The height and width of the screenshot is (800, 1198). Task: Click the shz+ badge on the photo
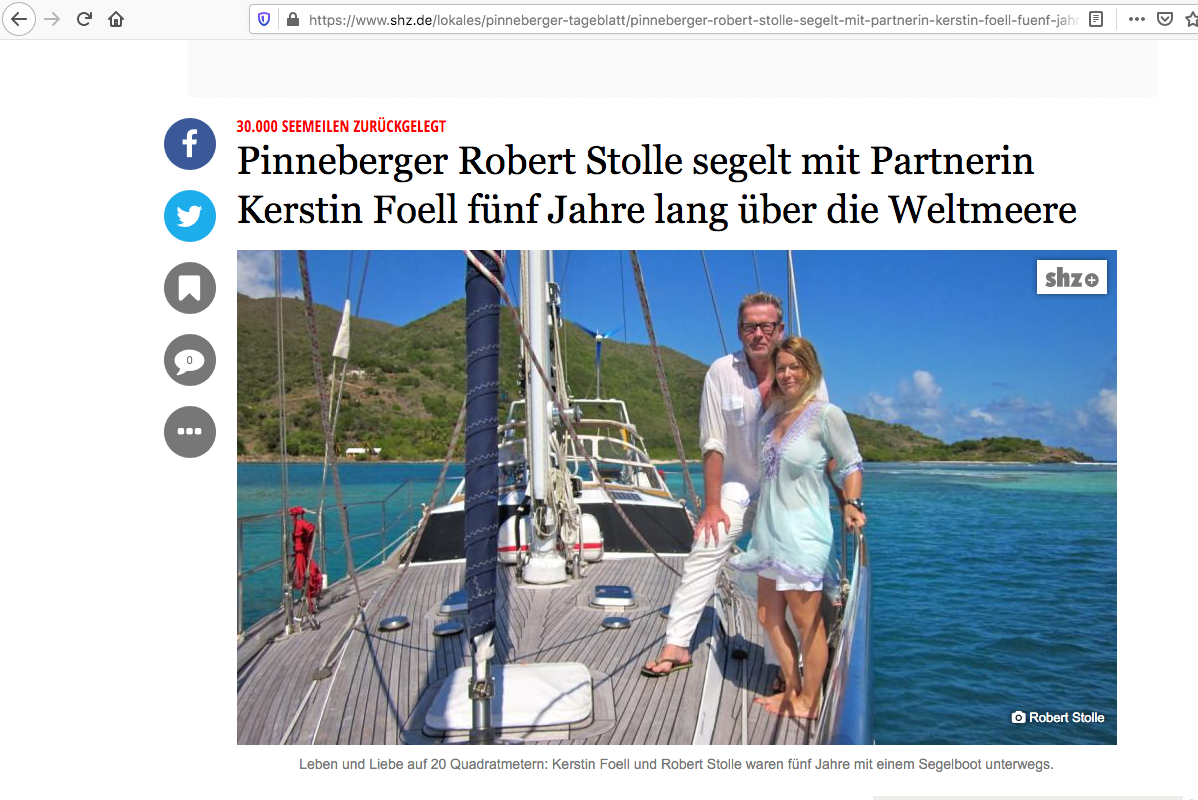tap(1071, 277)
